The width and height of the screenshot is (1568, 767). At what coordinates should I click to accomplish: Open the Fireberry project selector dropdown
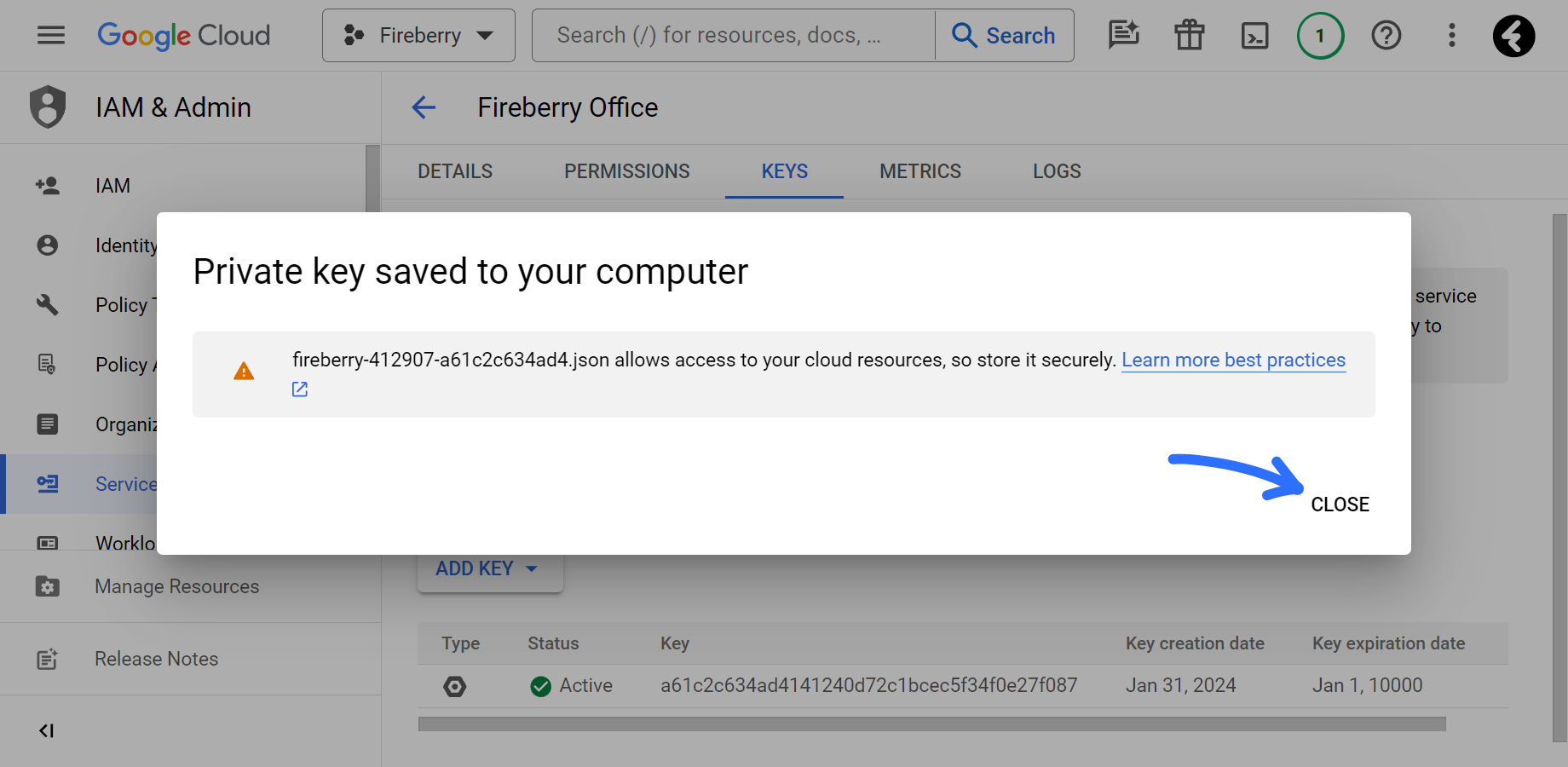[418, 35]
